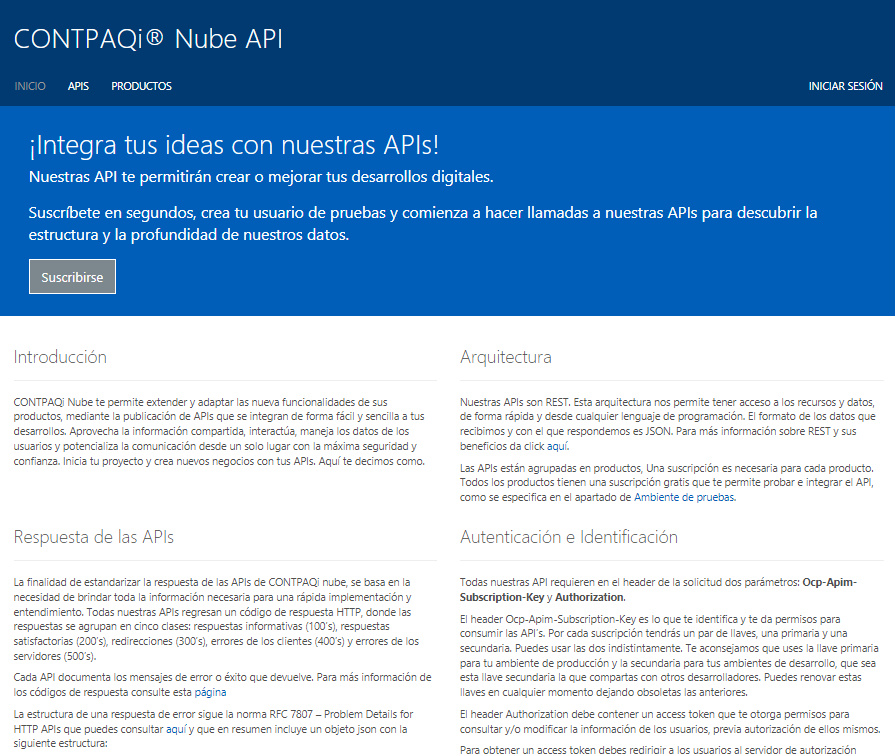This screenshot has height=754, width=895.
Task: Open the APIS menu item
Action: [x=78, y=86]
